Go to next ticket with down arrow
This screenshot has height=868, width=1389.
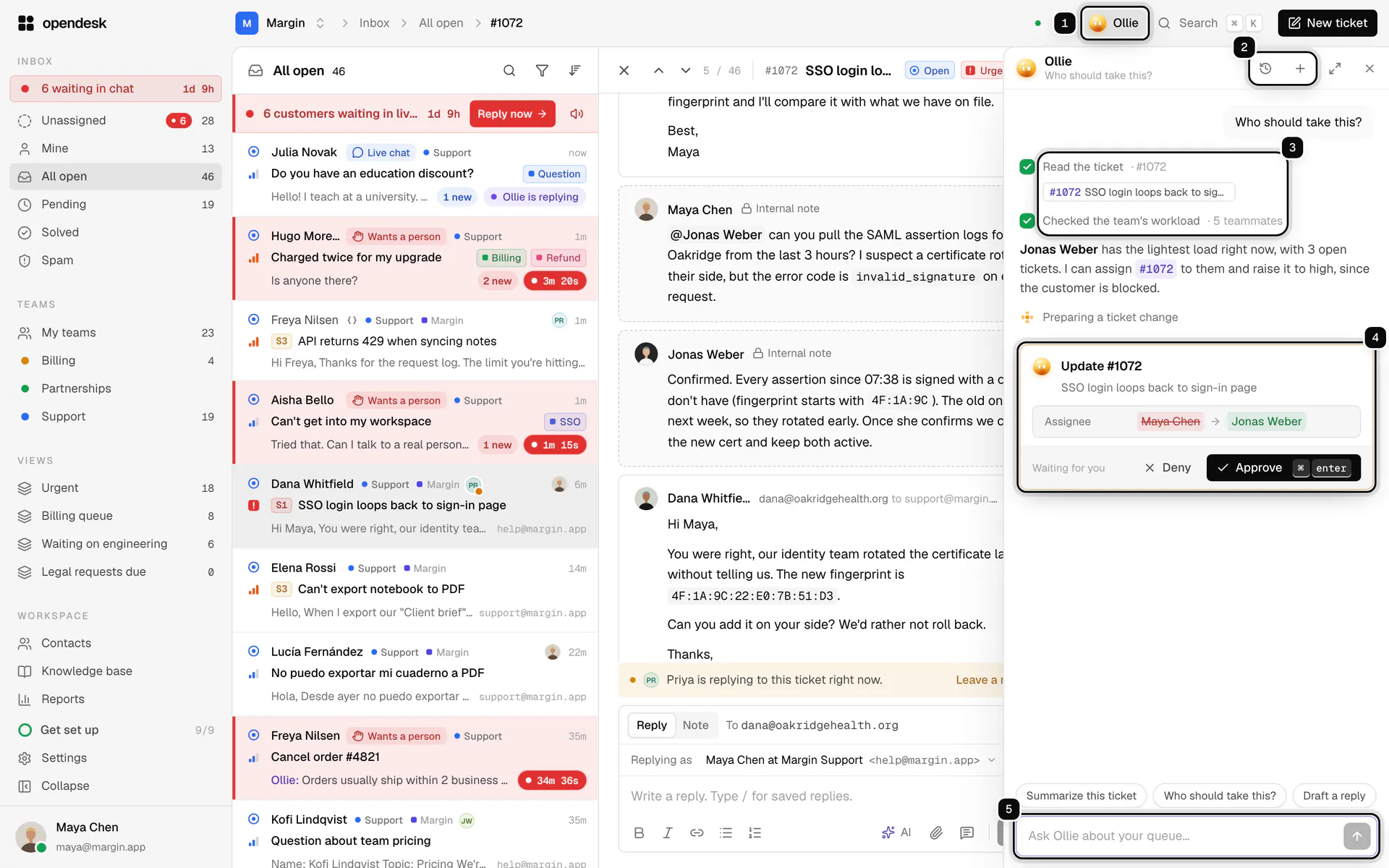pyautogui.click(x=685, y=70)
